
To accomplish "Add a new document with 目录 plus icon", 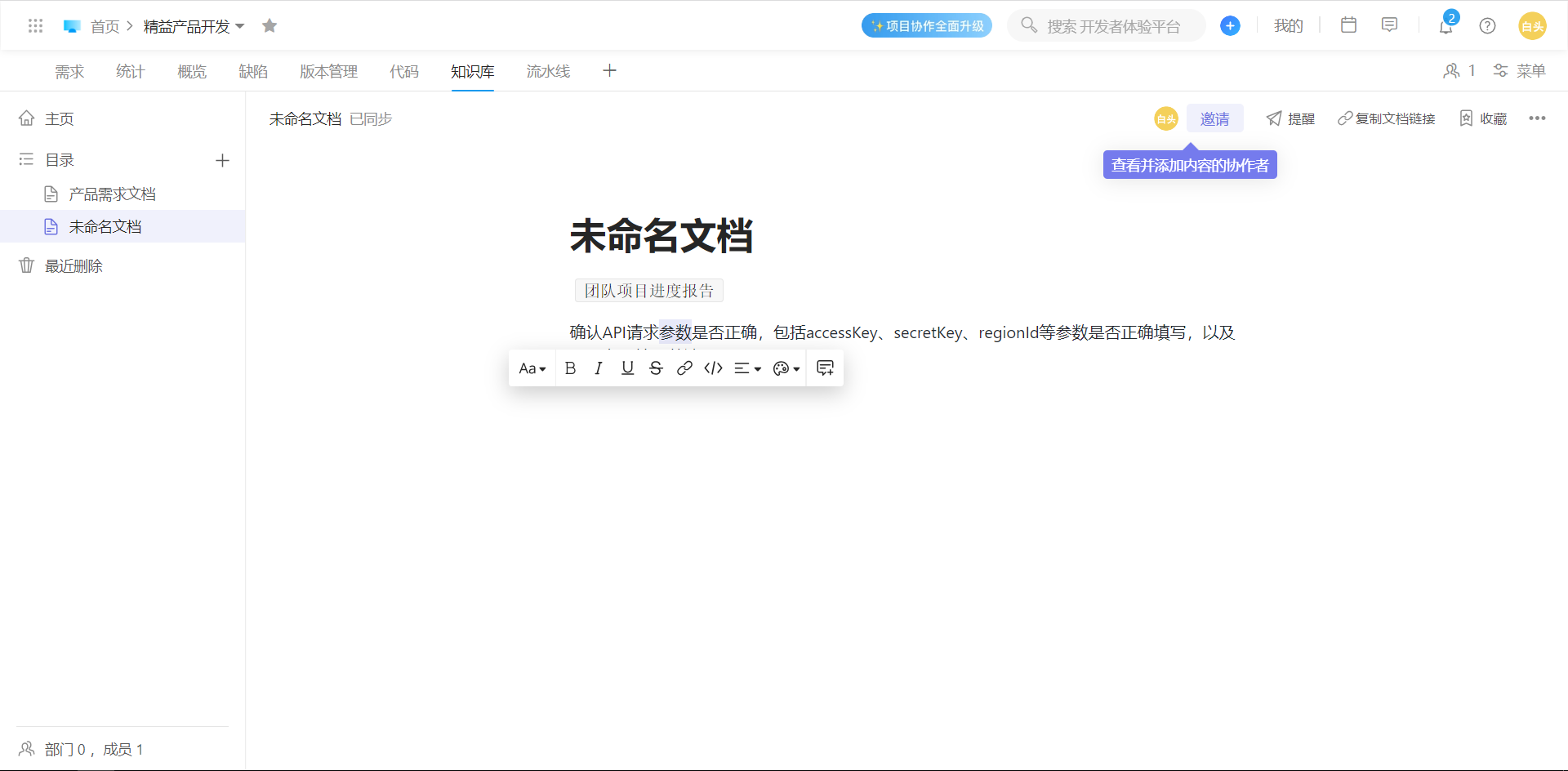I will pos(222,160).
